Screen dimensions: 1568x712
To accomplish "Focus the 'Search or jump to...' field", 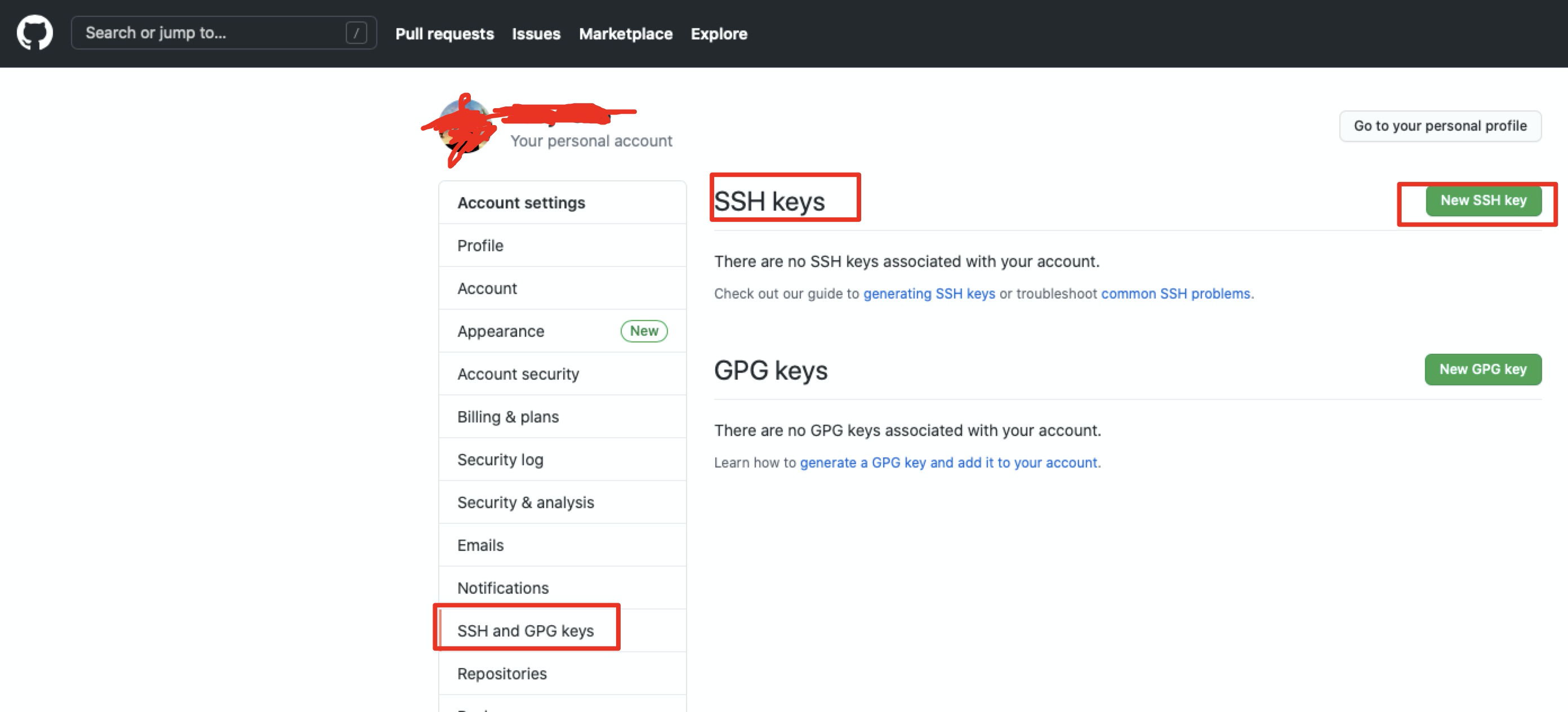I will (224, 33).
